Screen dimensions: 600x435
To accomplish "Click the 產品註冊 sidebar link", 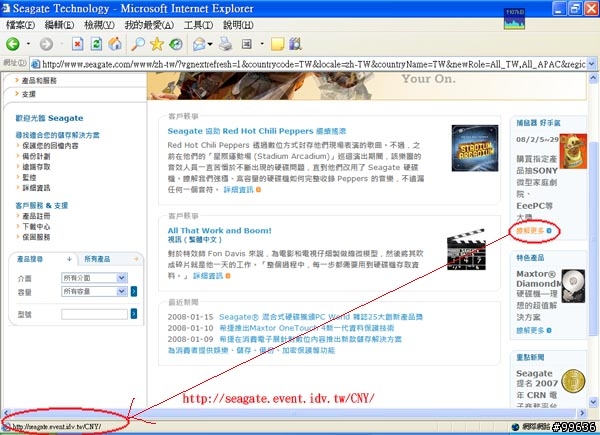I will (36, 216).
